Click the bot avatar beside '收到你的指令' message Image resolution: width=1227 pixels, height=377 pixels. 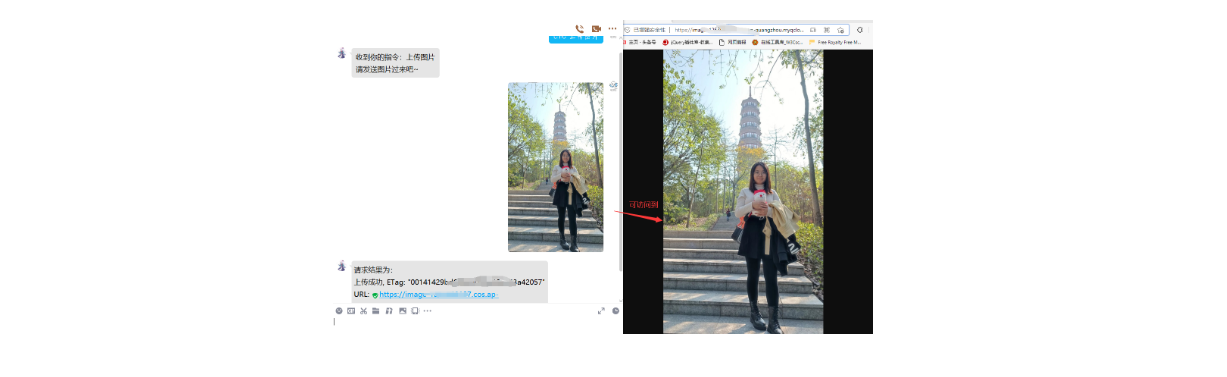pyautogui.click(x=342, y=53)
